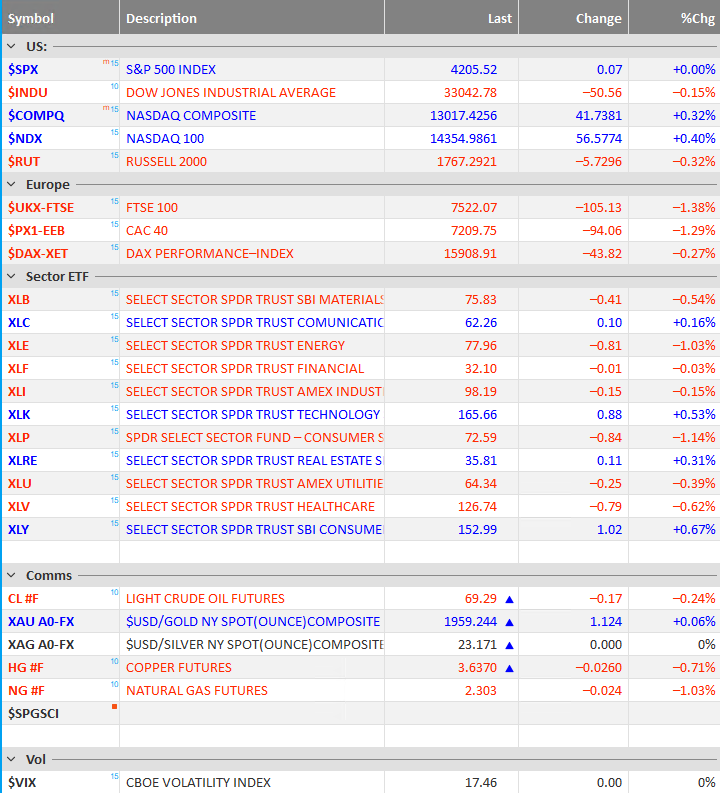Select the XLU symbol

tap(20, 484)
